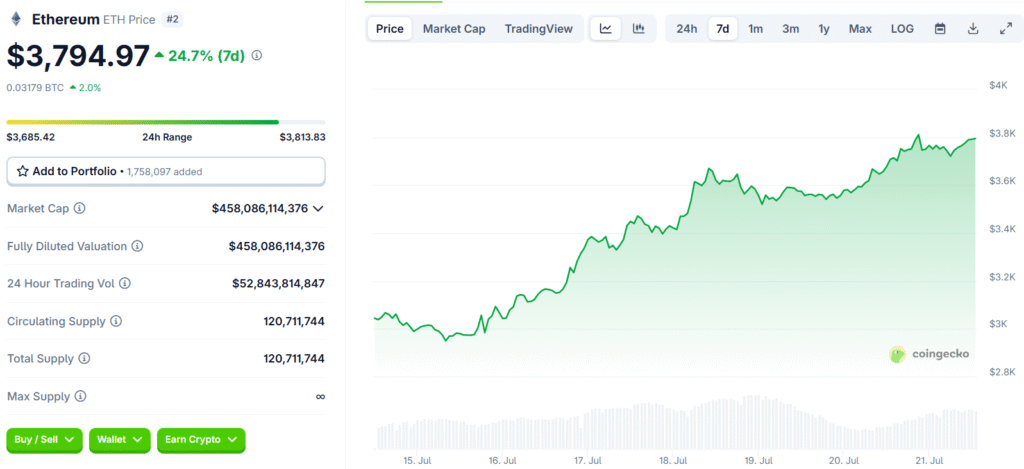Show the Max Supply info icon
1024x469 pixels.
[80, 396]
